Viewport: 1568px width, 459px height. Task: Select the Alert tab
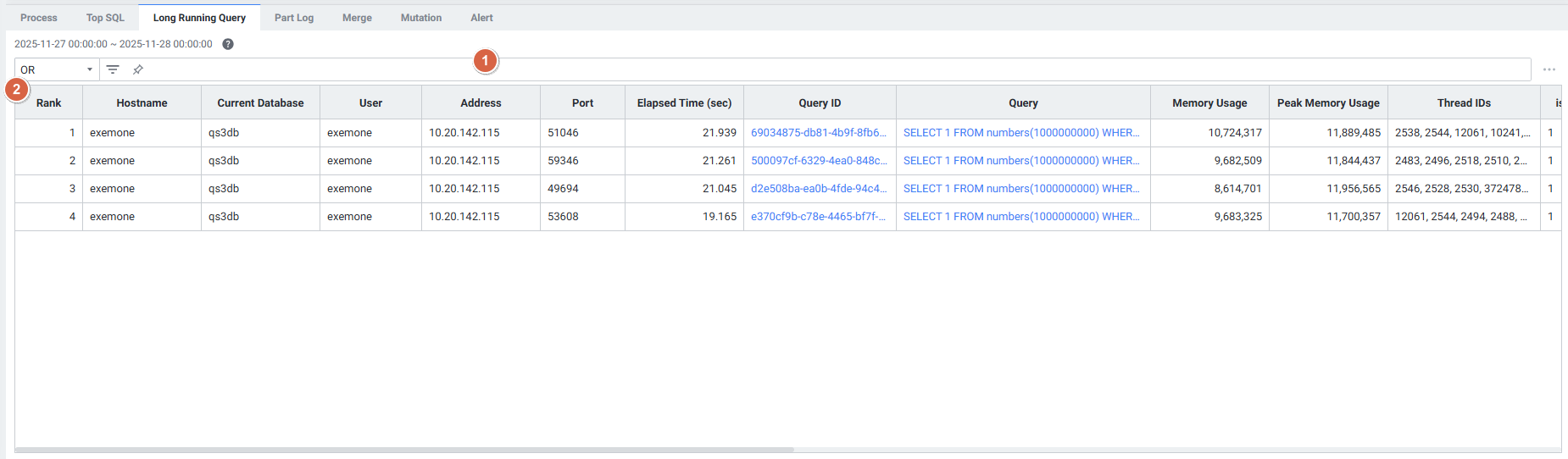[481, 18]
